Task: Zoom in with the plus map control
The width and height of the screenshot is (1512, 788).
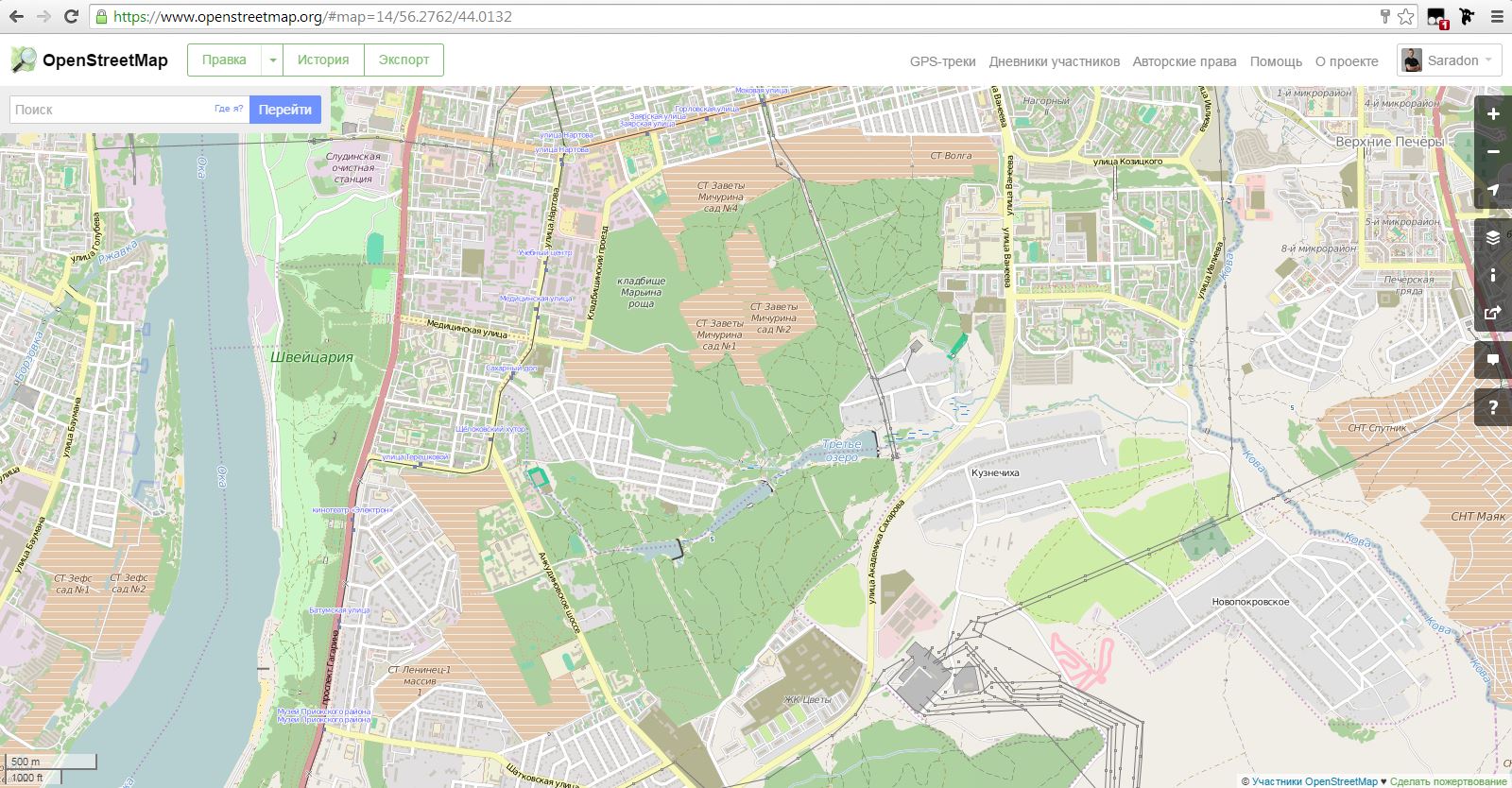Action: 1493,114
